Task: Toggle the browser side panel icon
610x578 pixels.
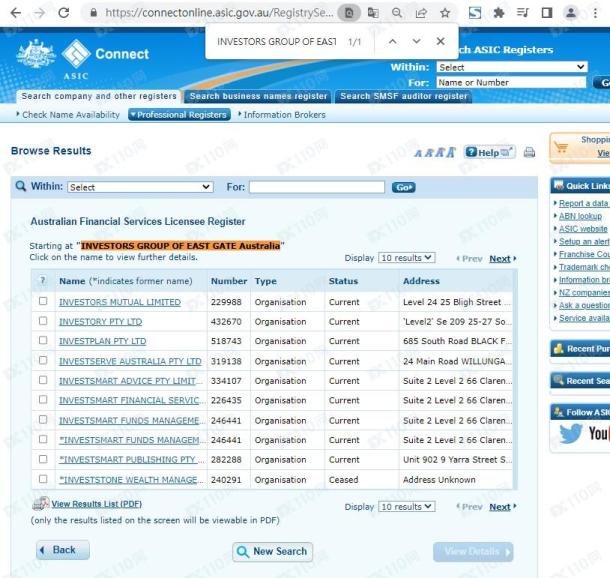Action: pos(547,13)
